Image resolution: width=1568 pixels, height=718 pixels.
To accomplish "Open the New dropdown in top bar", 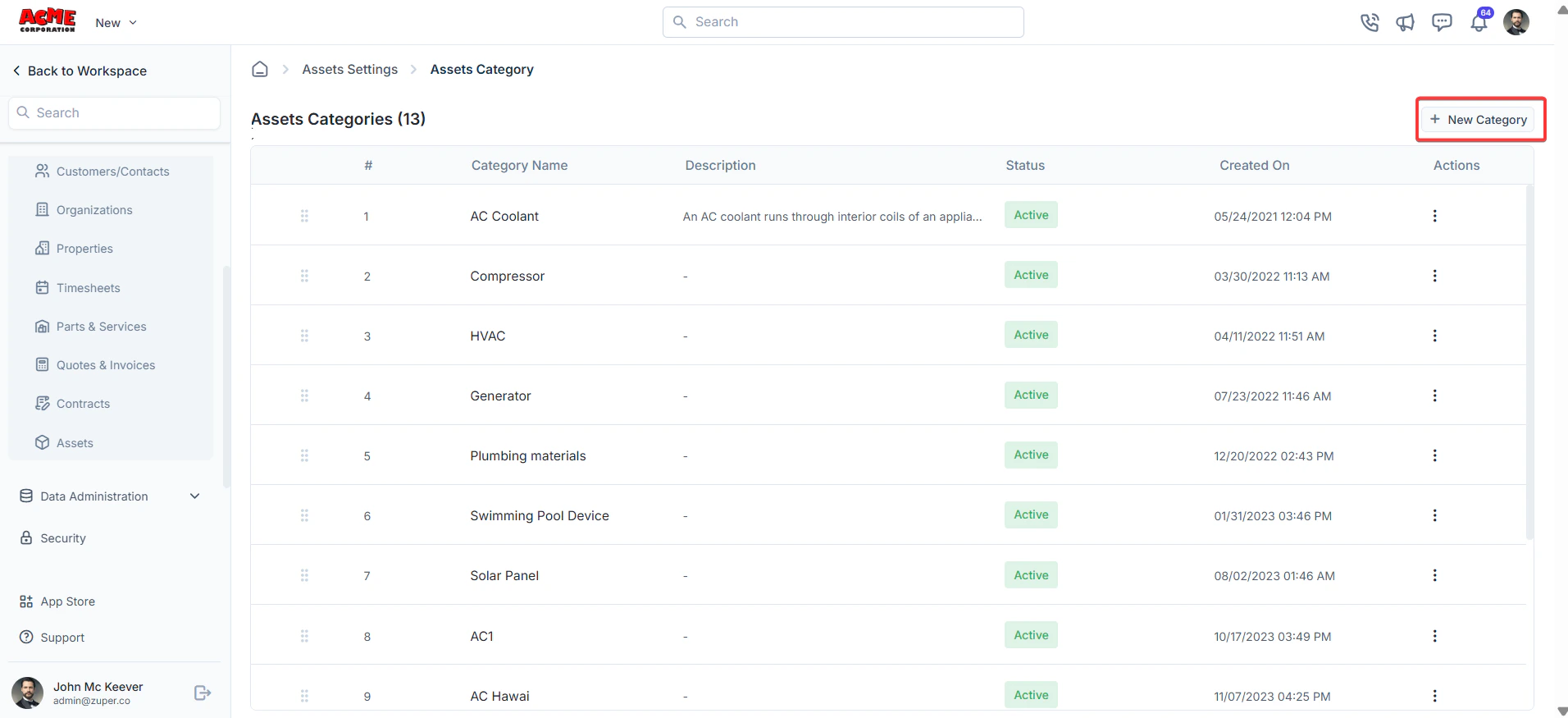I will click(116, 23).
